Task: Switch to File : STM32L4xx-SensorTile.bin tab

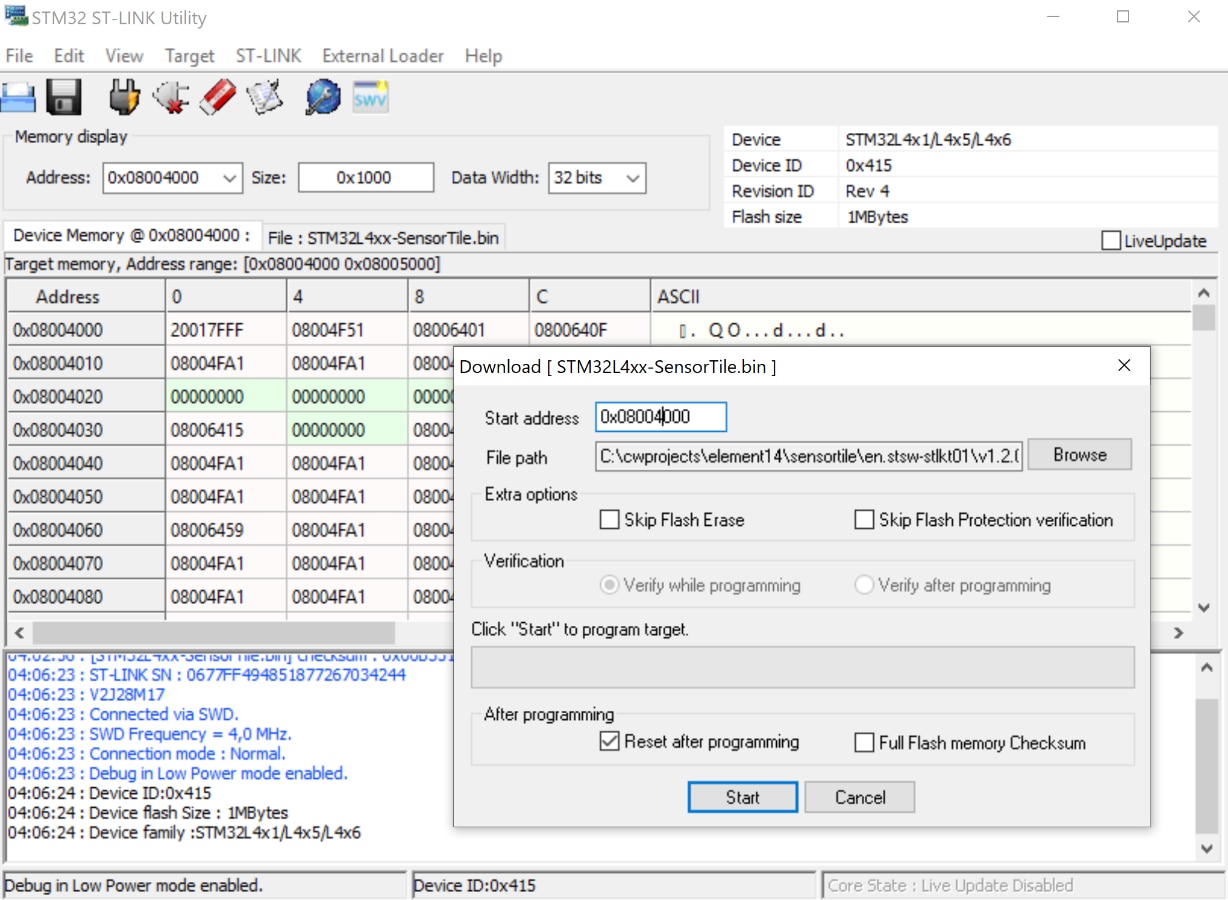Action: (x=384, y=238)
